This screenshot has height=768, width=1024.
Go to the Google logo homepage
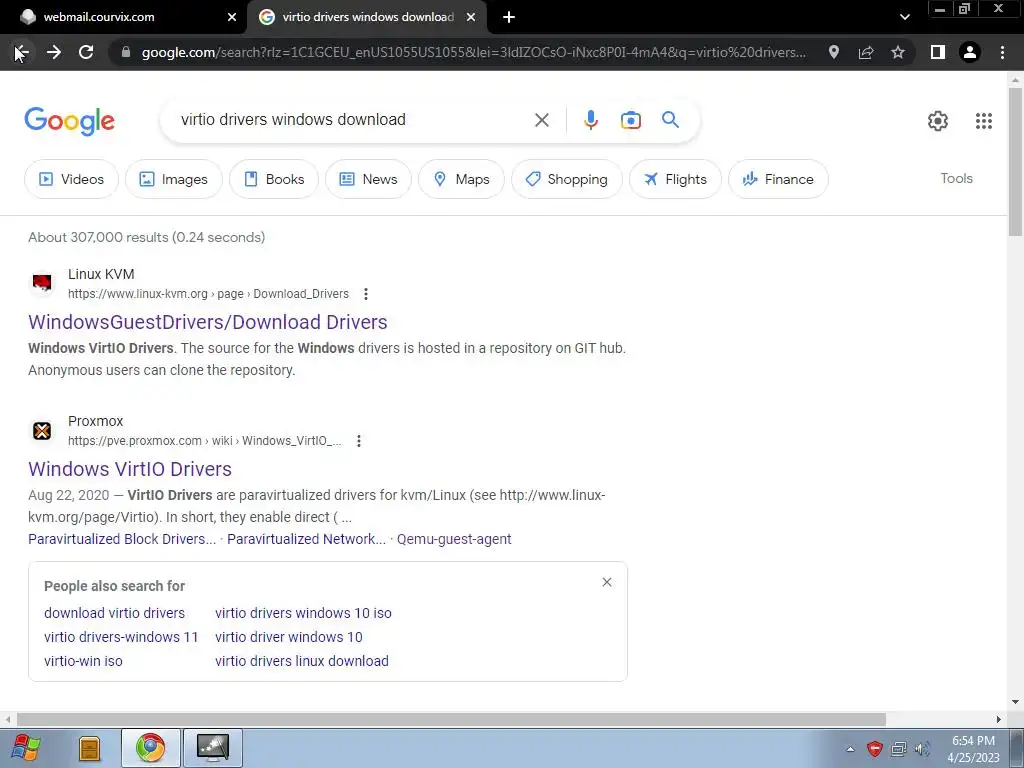69,121
